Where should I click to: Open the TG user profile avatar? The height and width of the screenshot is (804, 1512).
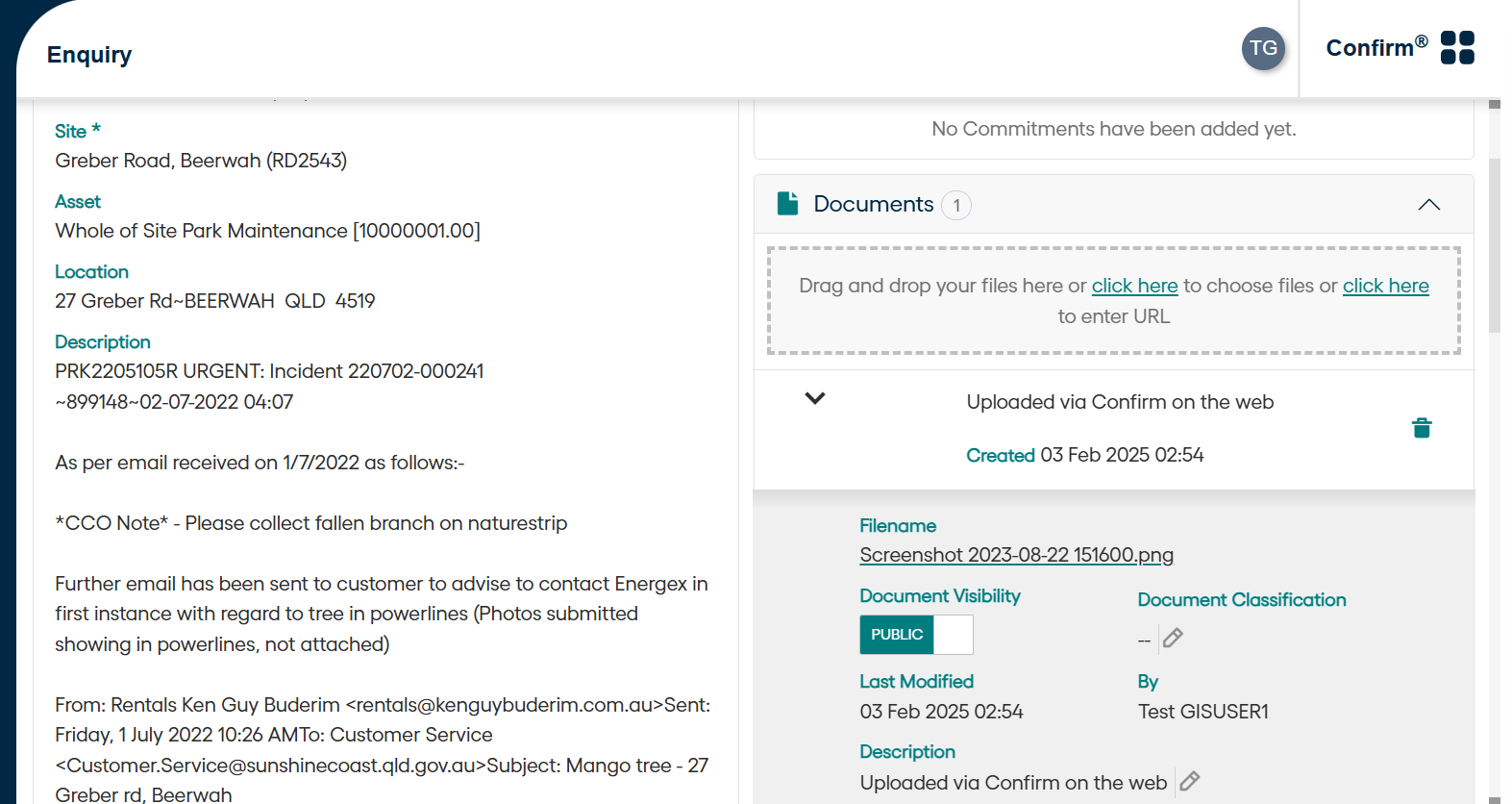tap(1263, 49)
